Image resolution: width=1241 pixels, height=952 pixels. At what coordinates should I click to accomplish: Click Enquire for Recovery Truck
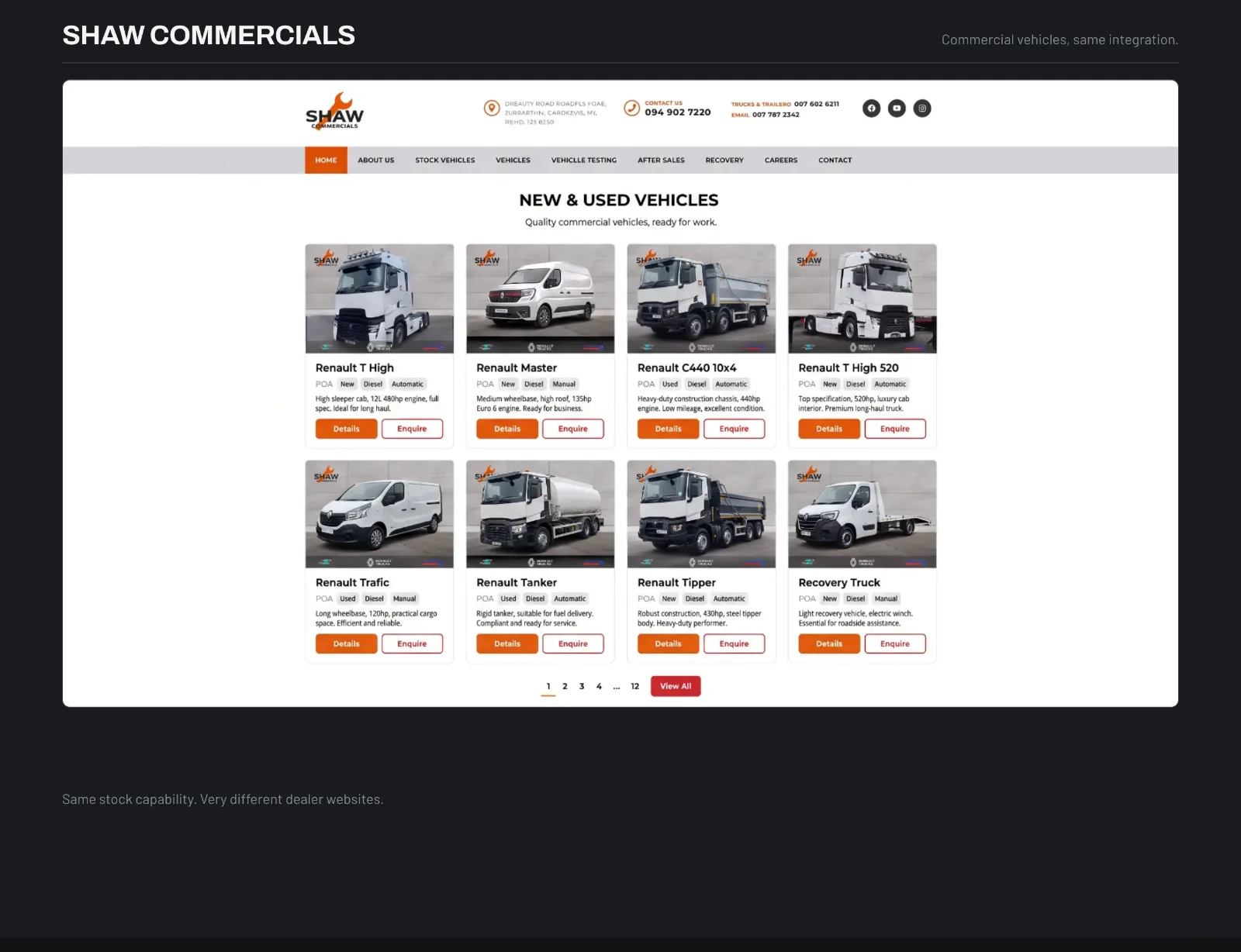pyautogui.click(x=895, y=643)
